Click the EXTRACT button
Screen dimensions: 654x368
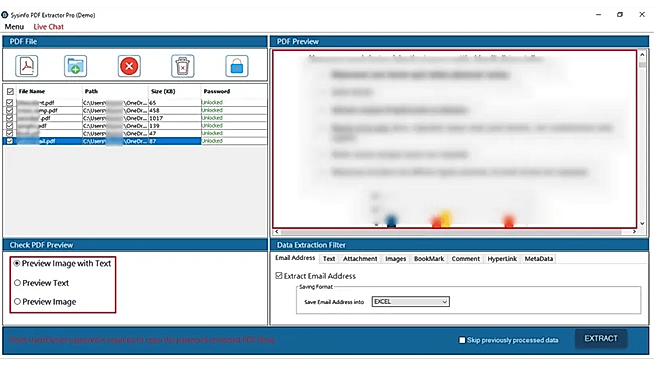tap(601, 338)
